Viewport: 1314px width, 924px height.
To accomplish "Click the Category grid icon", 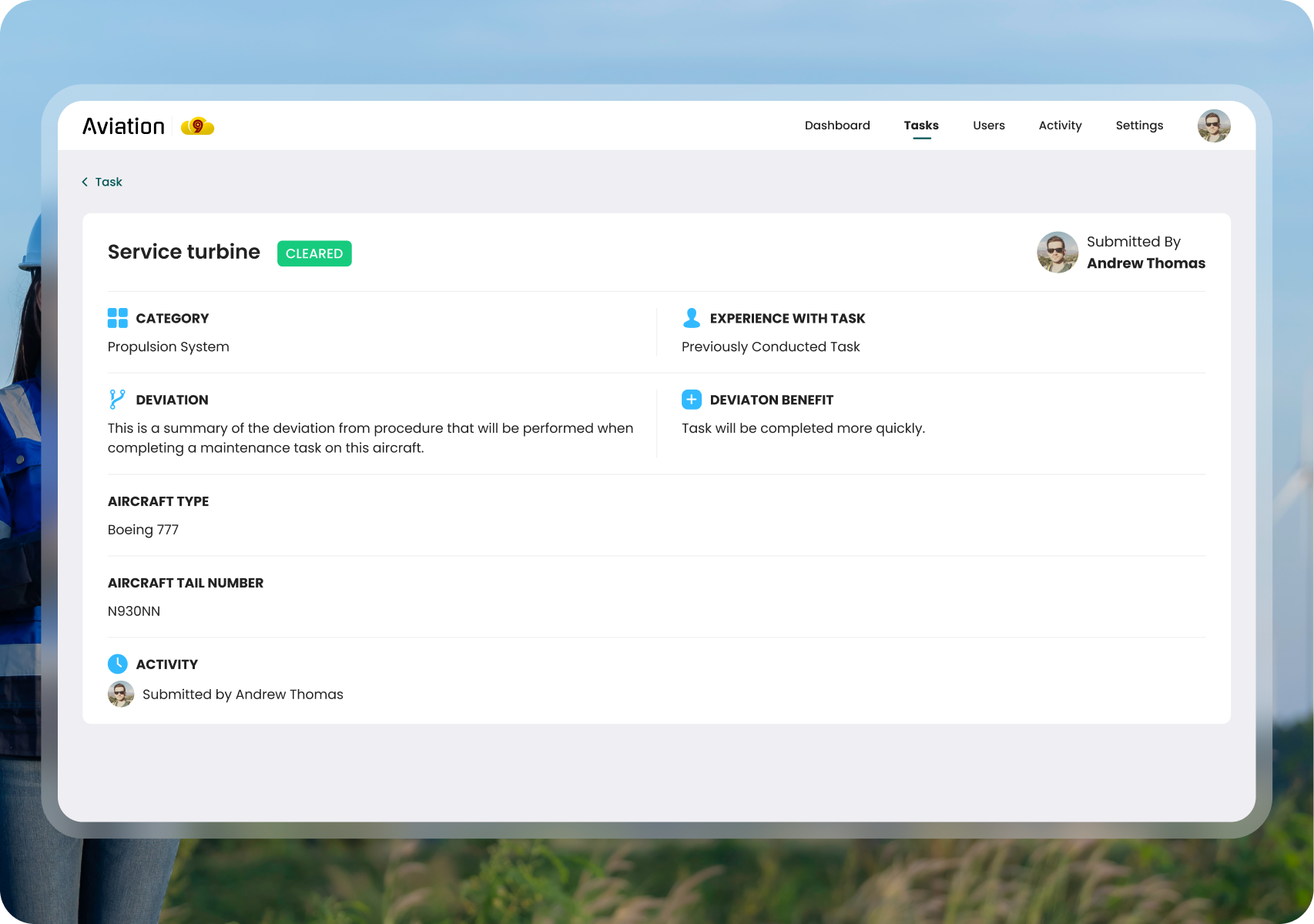I will (118, 318).
